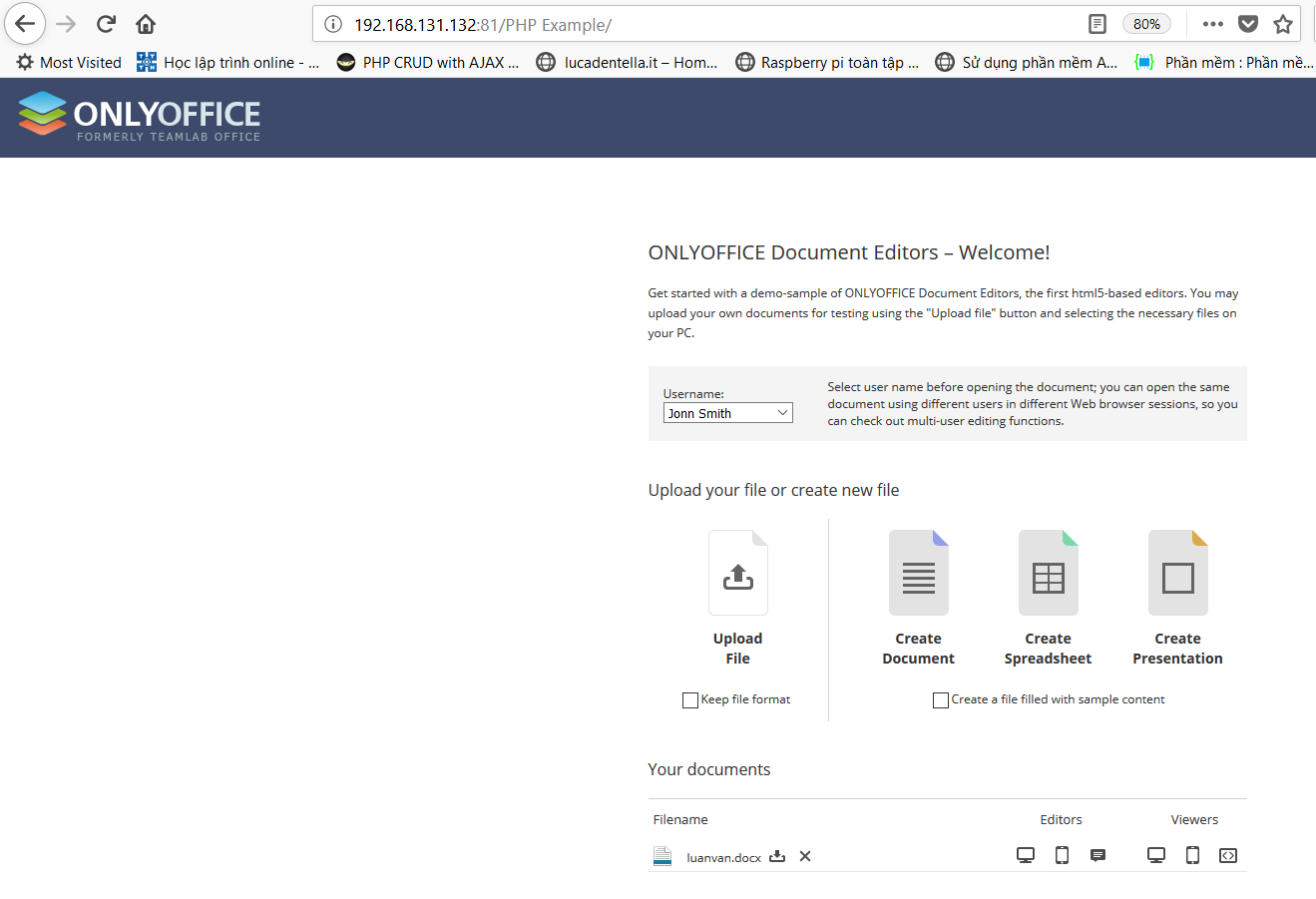1316x899 pixels.
Task: Click the 'ONLYOFFICE Document Editors – Welcome!' heading
Action: (849, 252)
